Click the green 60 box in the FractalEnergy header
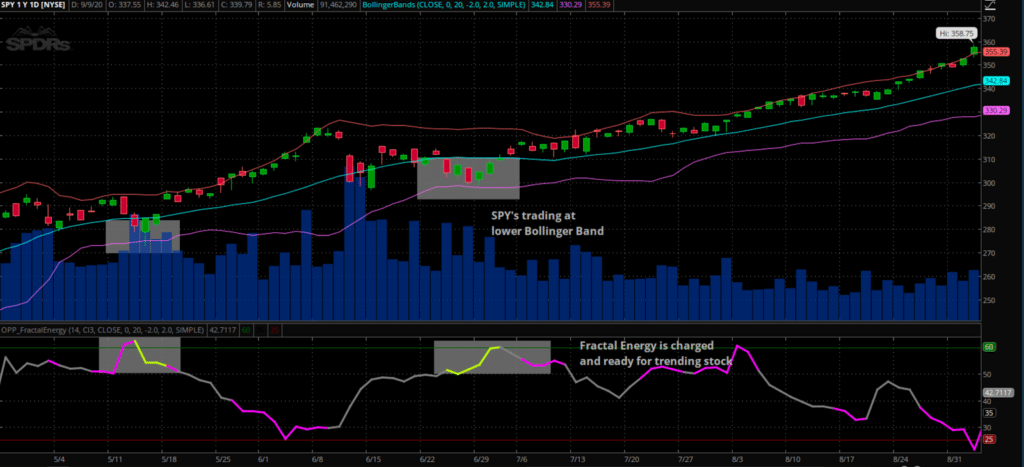 [x=246, y=330]
